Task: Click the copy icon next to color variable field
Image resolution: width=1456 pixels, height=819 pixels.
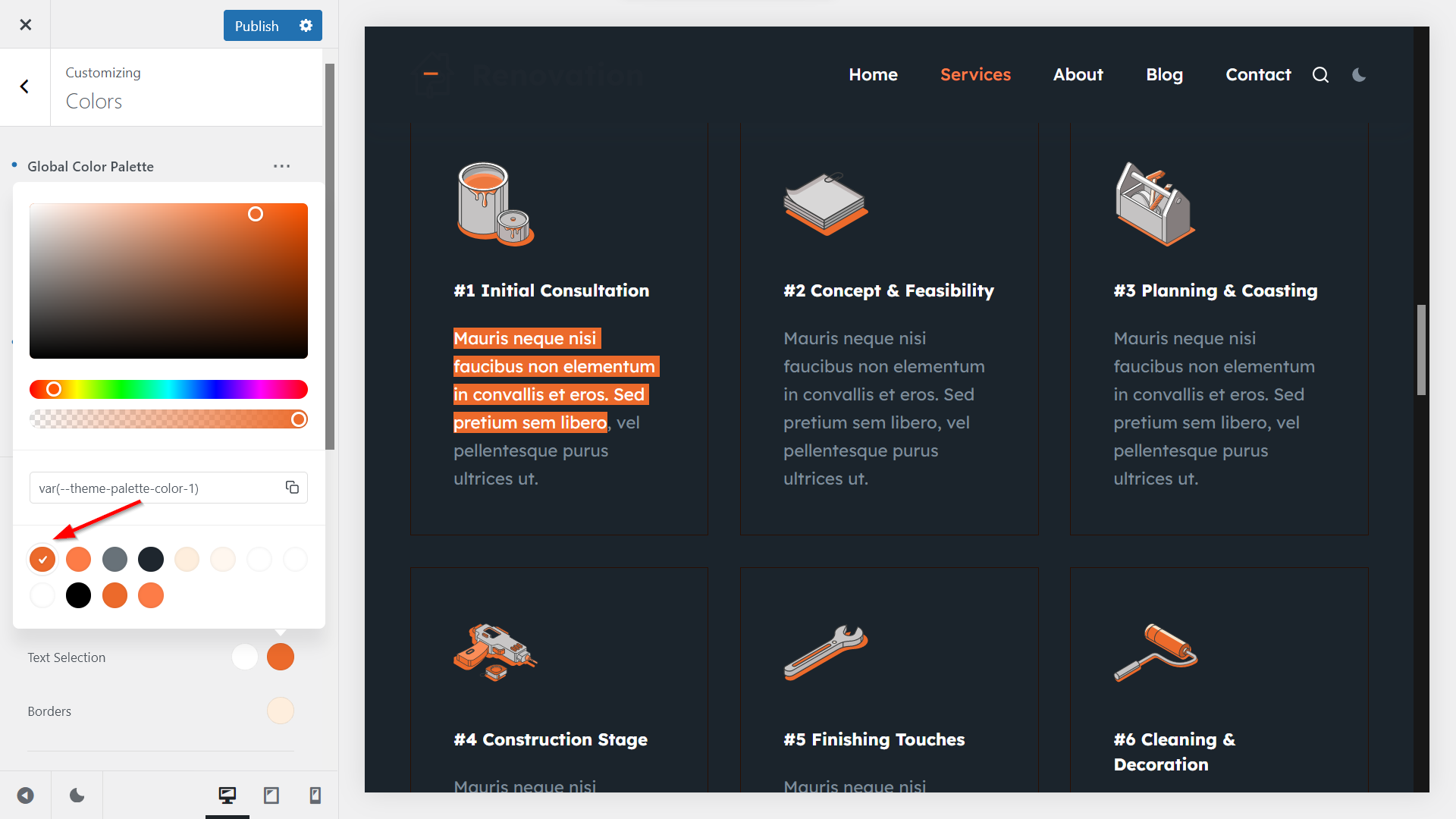Action: [293, 487]
